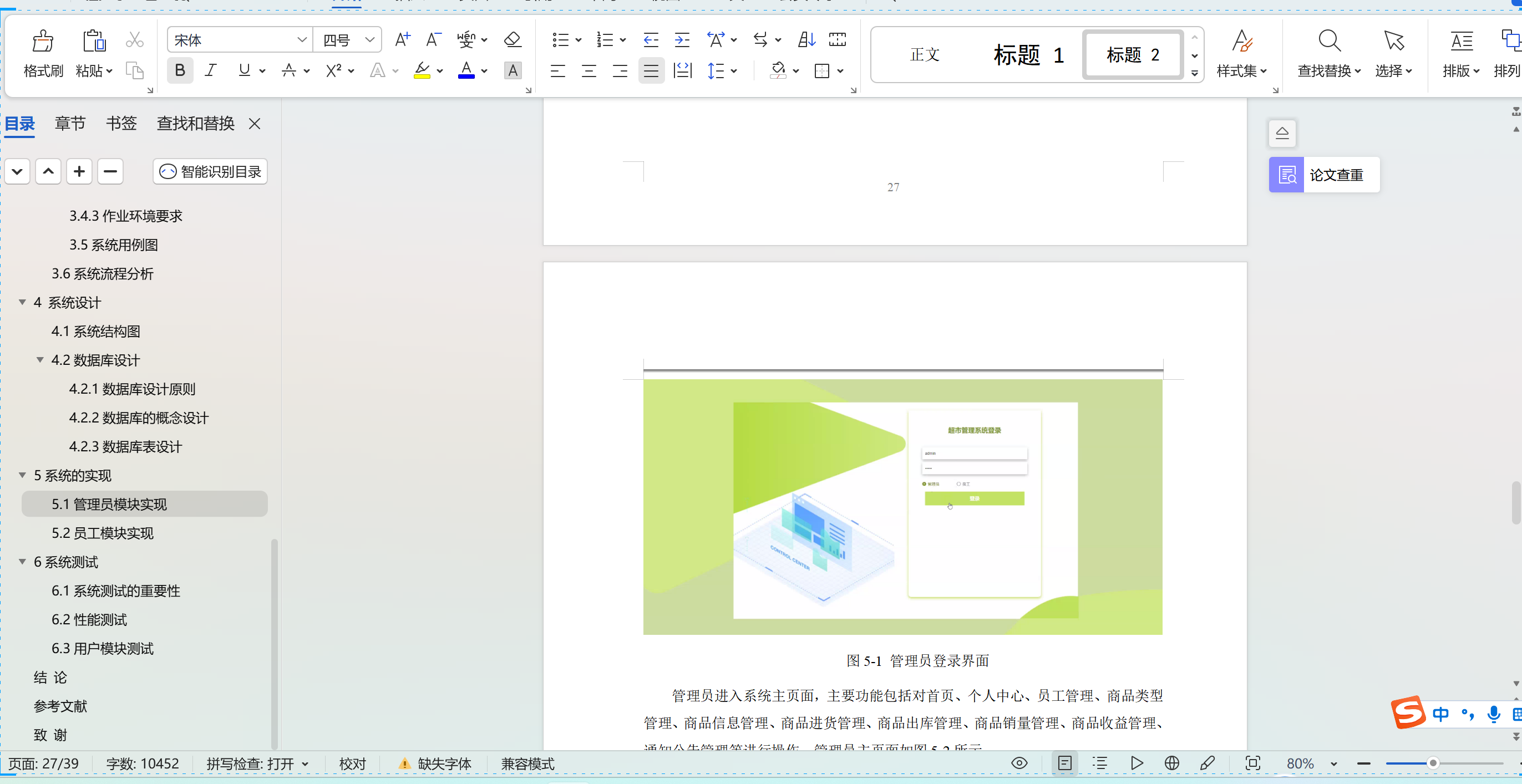Viewport: 1522px width, 784px height.
Task: Toggle eye protection mode icon in status bar
Action: (x=1019, y=763)
